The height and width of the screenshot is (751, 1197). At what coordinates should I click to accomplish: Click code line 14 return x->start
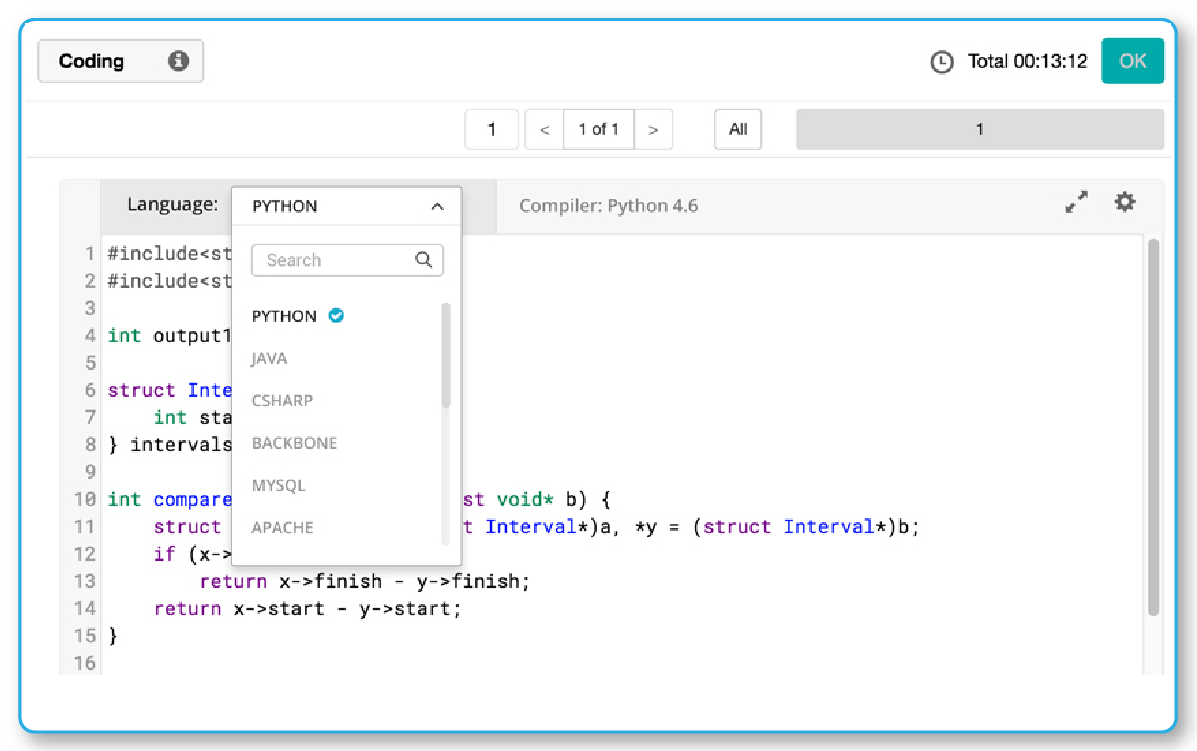[x=308, y=609]
